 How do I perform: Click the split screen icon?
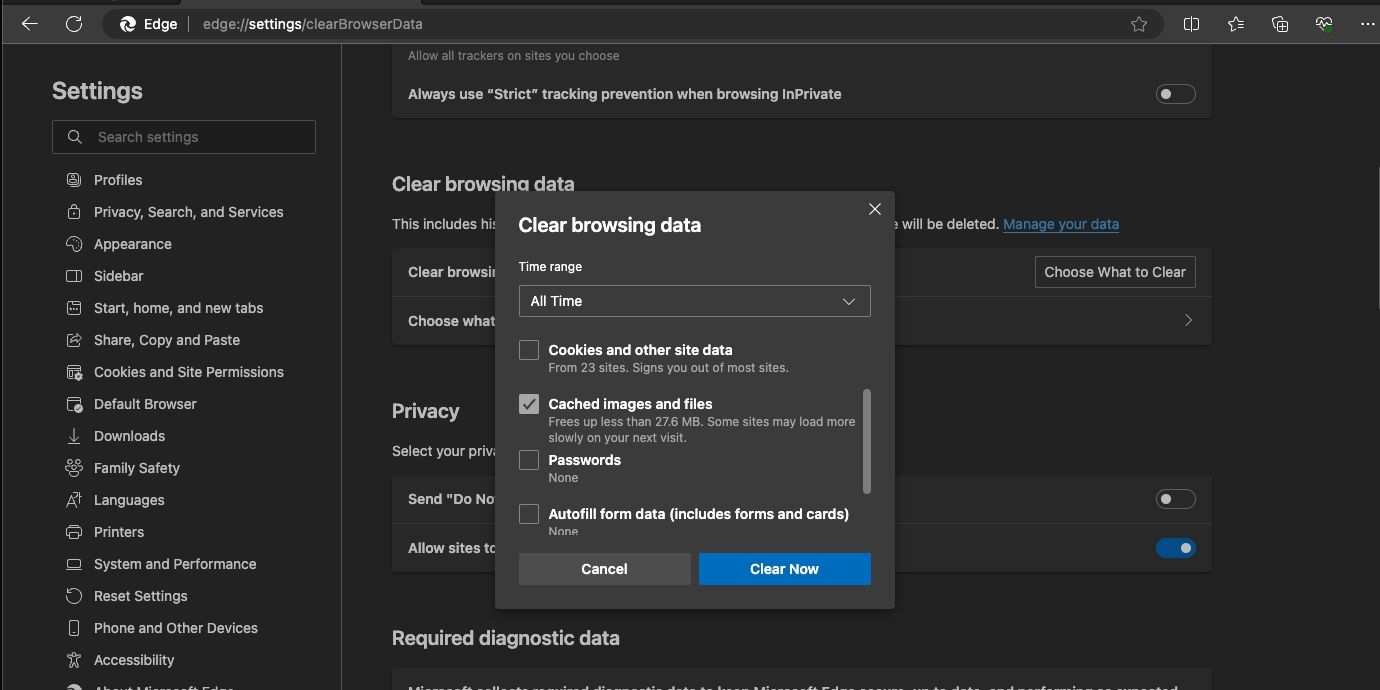pos(1191,23)
